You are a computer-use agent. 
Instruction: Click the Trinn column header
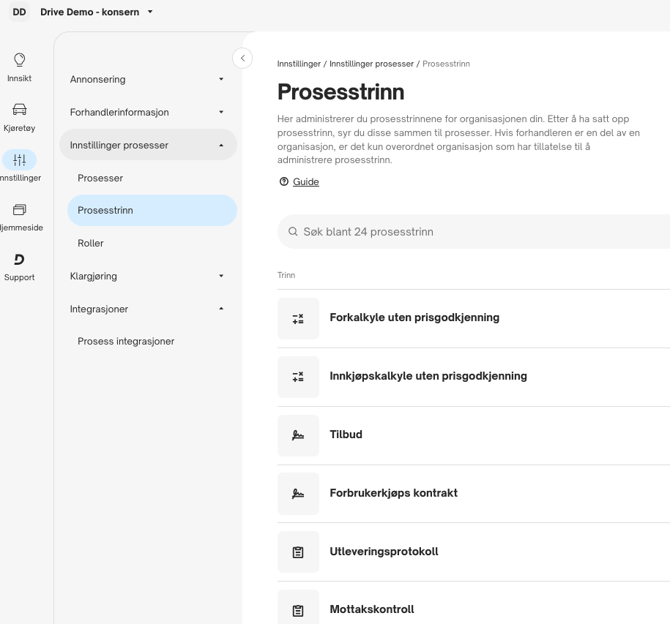[x=286, y=275]
